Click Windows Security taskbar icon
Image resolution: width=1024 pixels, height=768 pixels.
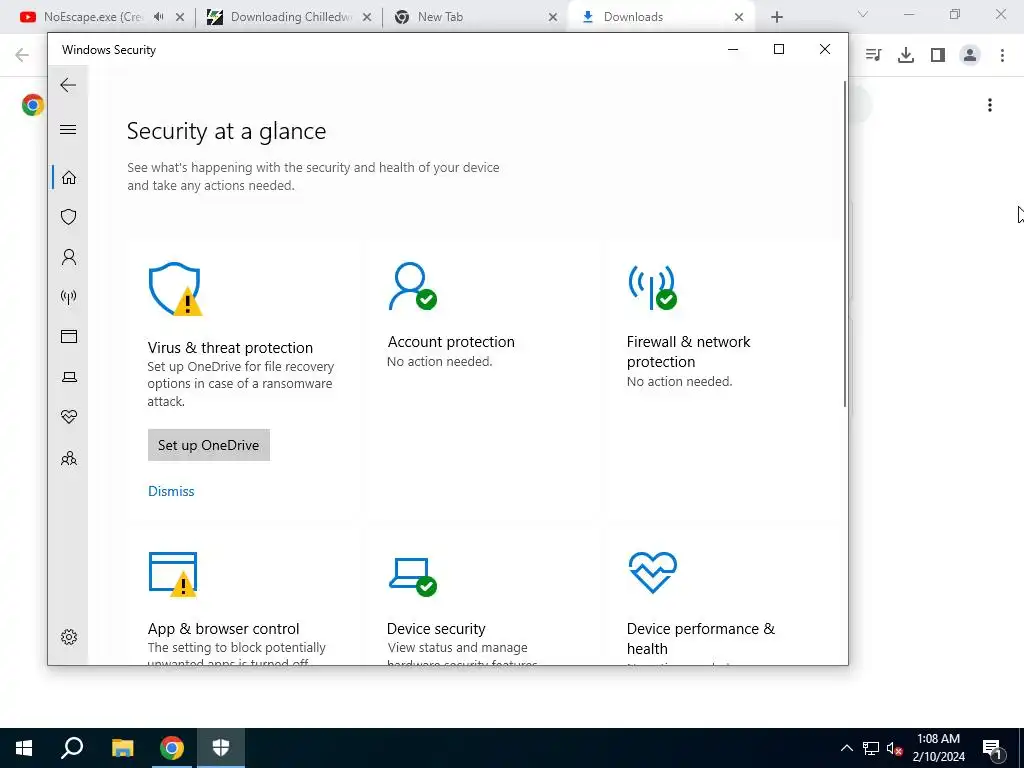tap(221, 748)
